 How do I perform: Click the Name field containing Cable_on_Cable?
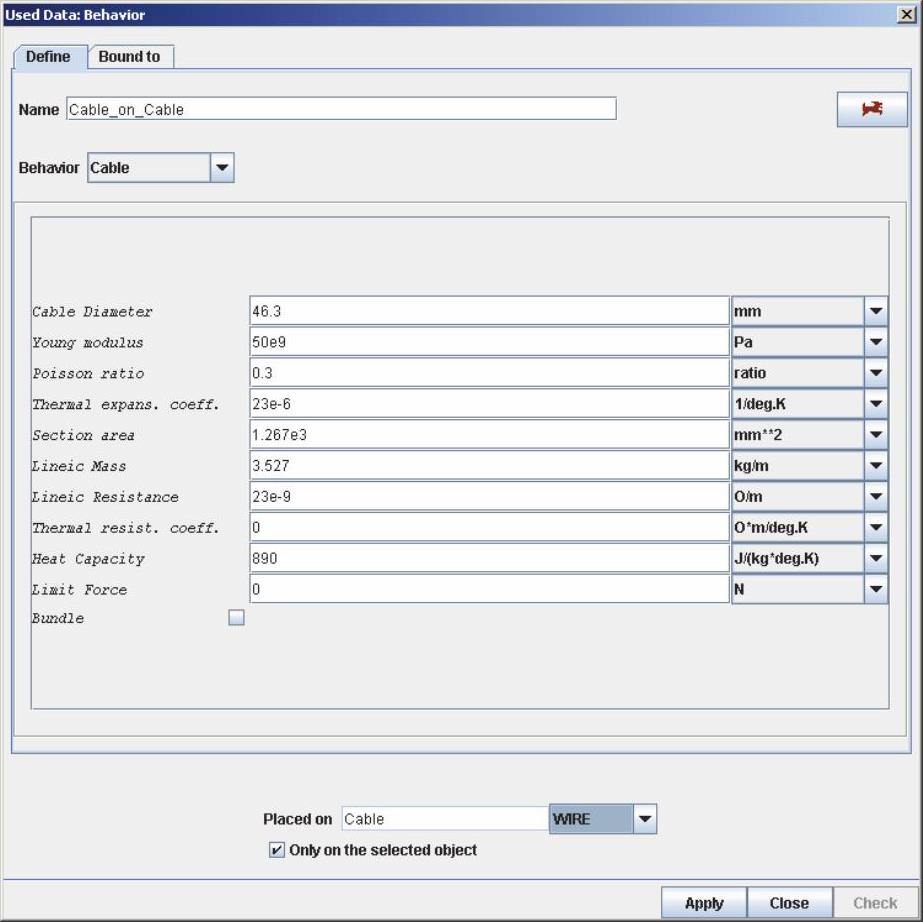(340, 110)
